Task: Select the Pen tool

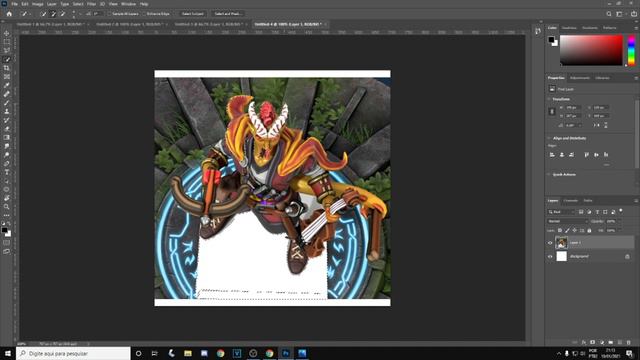Action: pyautogui.click(x=7, y=164)
